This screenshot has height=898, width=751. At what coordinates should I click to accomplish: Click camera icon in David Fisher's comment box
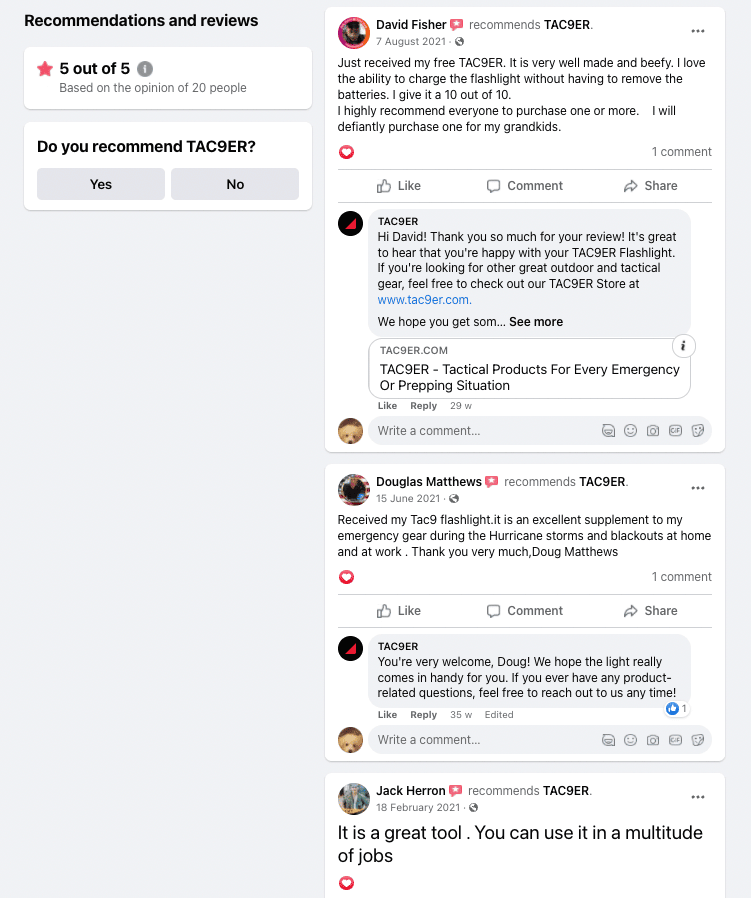(652, 431)
